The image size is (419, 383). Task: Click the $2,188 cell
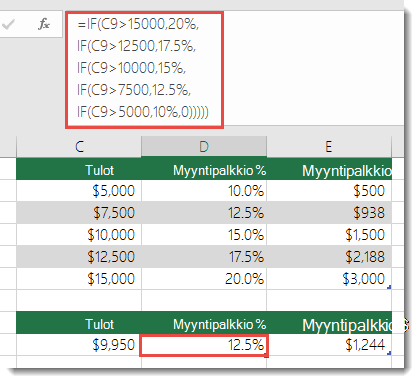click(x=329, y=257)
